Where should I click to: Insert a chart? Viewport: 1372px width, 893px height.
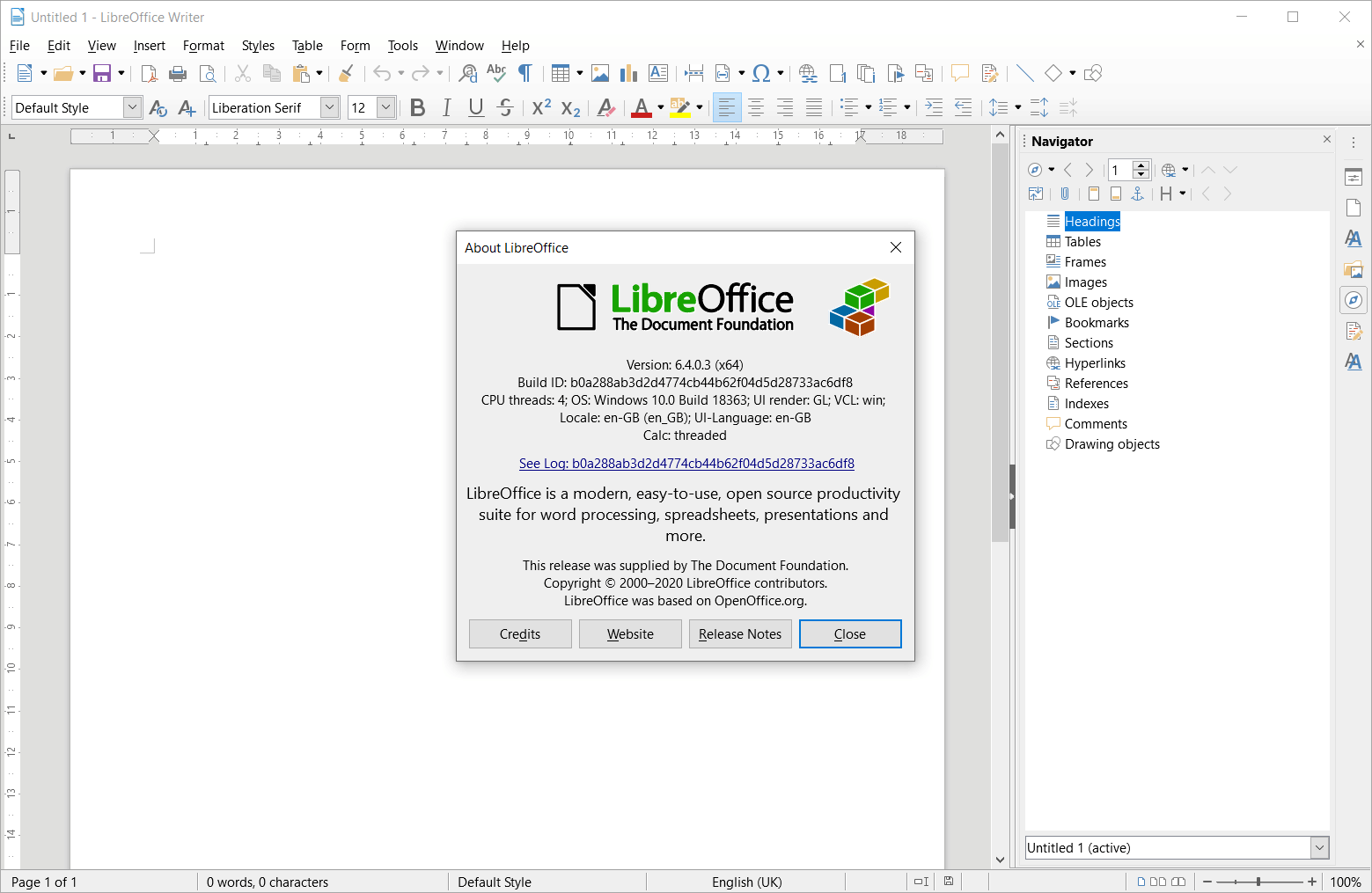(628, 73)
